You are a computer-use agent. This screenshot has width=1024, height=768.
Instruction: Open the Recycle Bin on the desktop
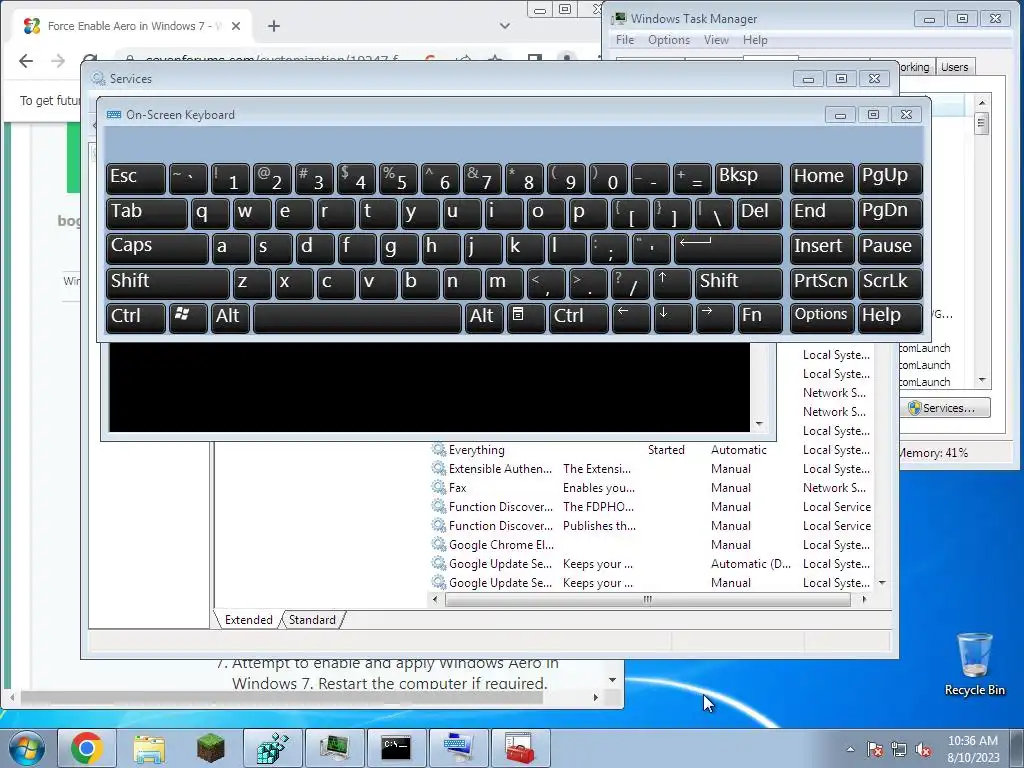(974, 665)
